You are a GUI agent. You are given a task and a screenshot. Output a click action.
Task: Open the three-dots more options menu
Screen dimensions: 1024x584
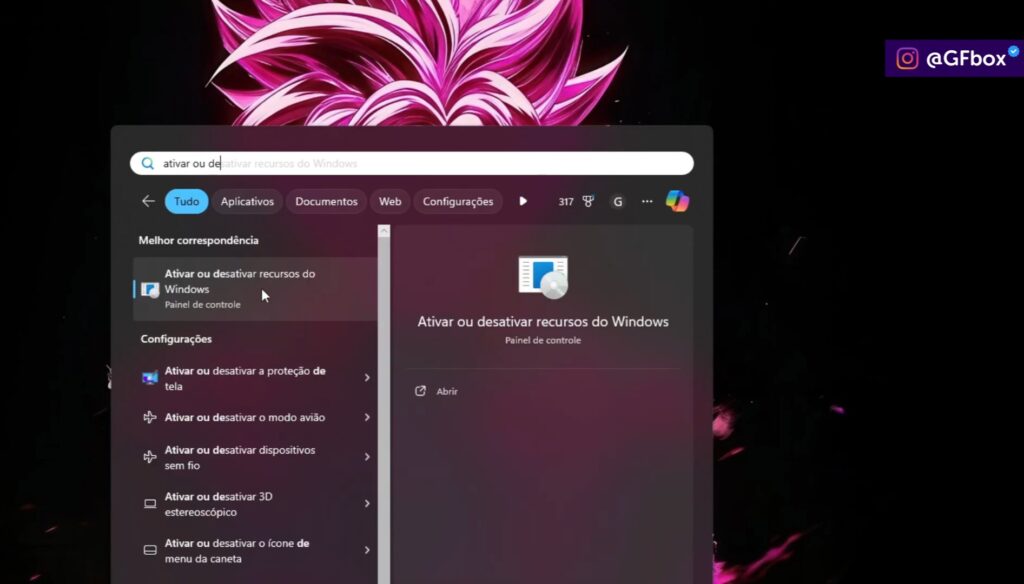tap(647, 201)
